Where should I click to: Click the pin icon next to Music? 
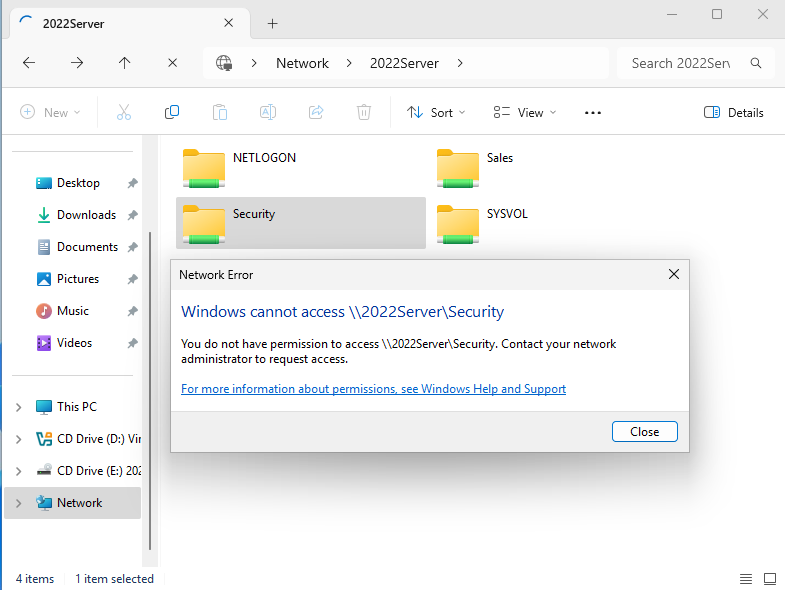[x=132, y=312]
